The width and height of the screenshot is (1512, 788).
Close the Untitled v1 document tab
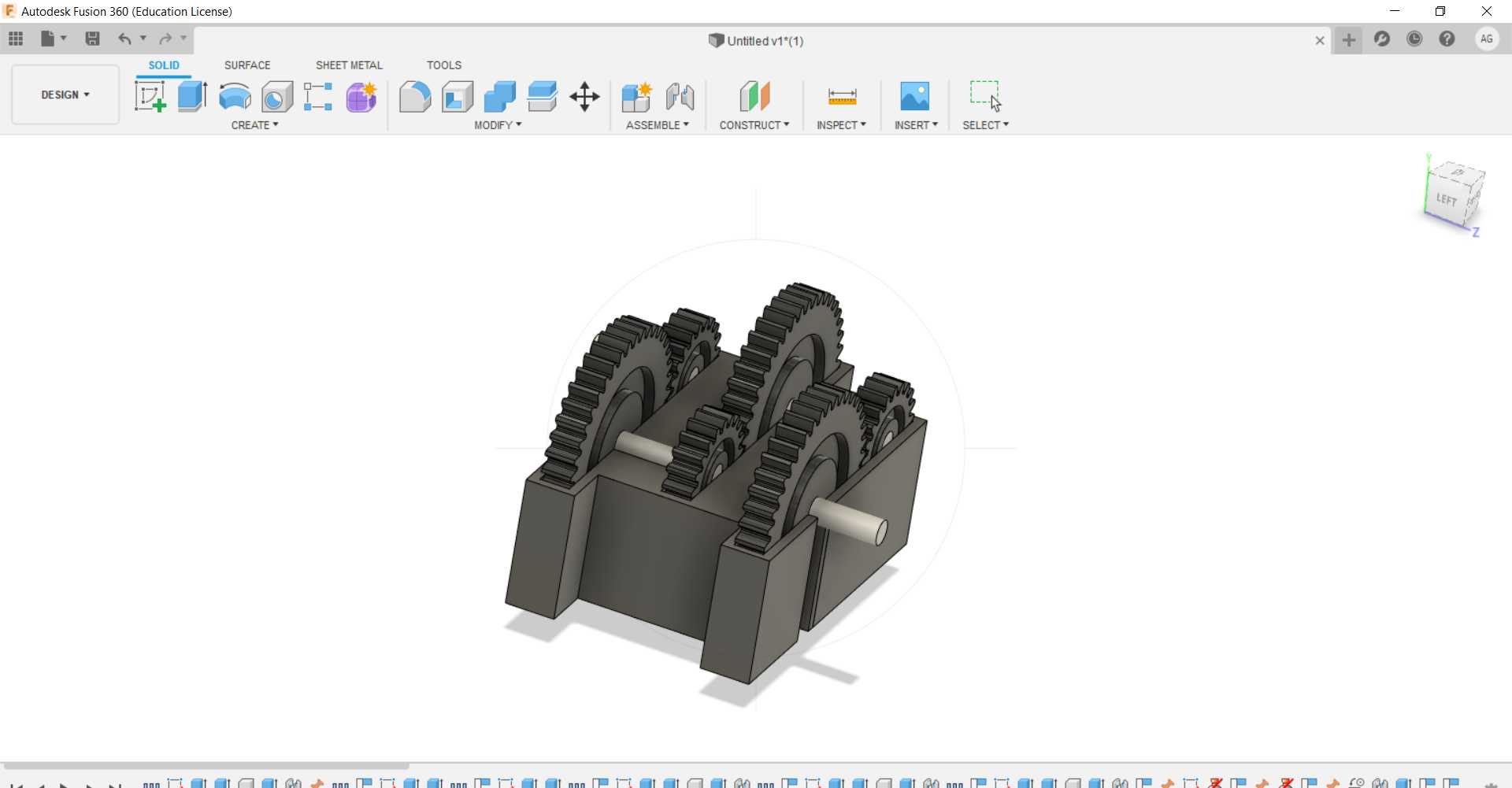(x=1320, y=40)
